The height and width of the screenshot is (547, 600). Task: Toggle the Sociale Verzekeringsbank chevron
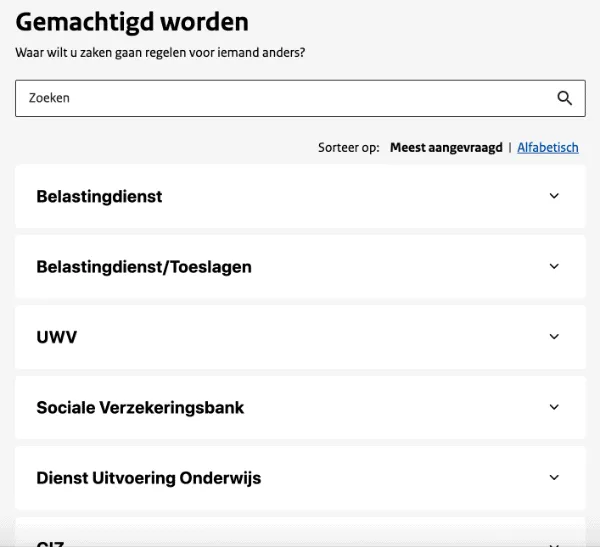(x=555, y=407)
